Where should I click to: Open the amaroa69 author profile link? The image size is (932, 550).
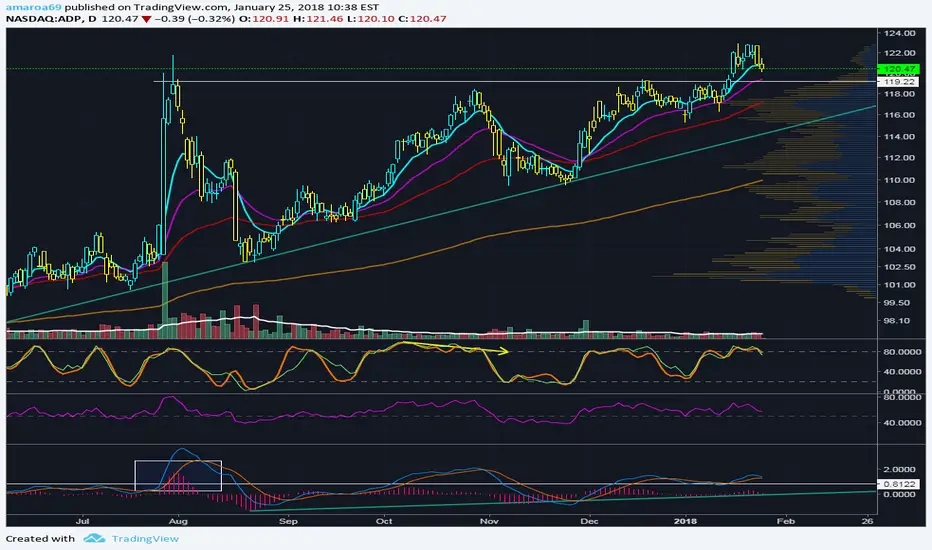pyautogui.click(x=33, y=7)
